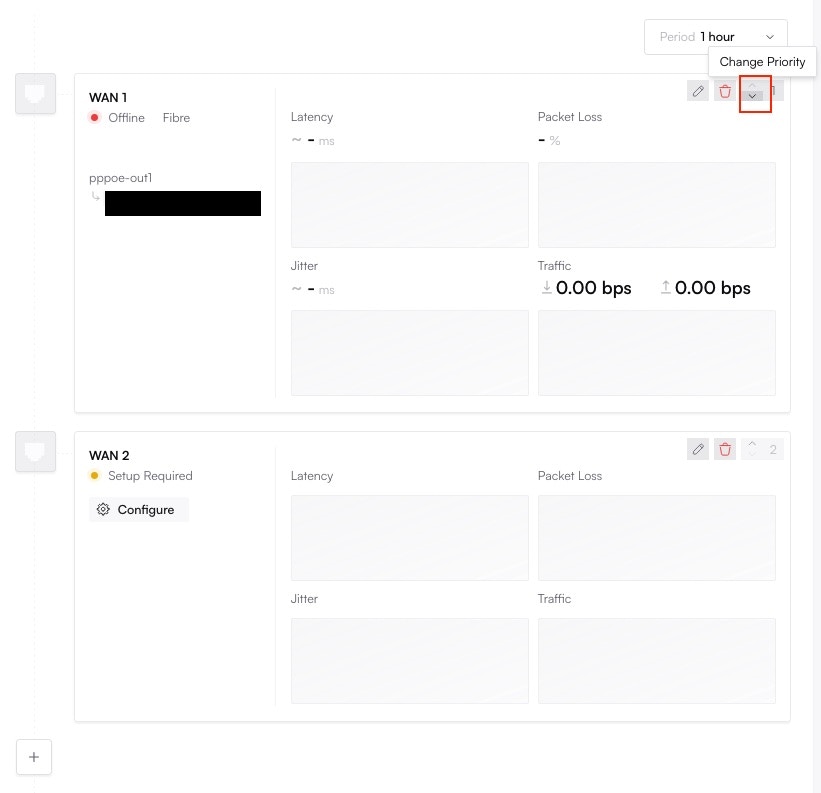Click the WAN 2 Packet Loss label

pos(570,476)
